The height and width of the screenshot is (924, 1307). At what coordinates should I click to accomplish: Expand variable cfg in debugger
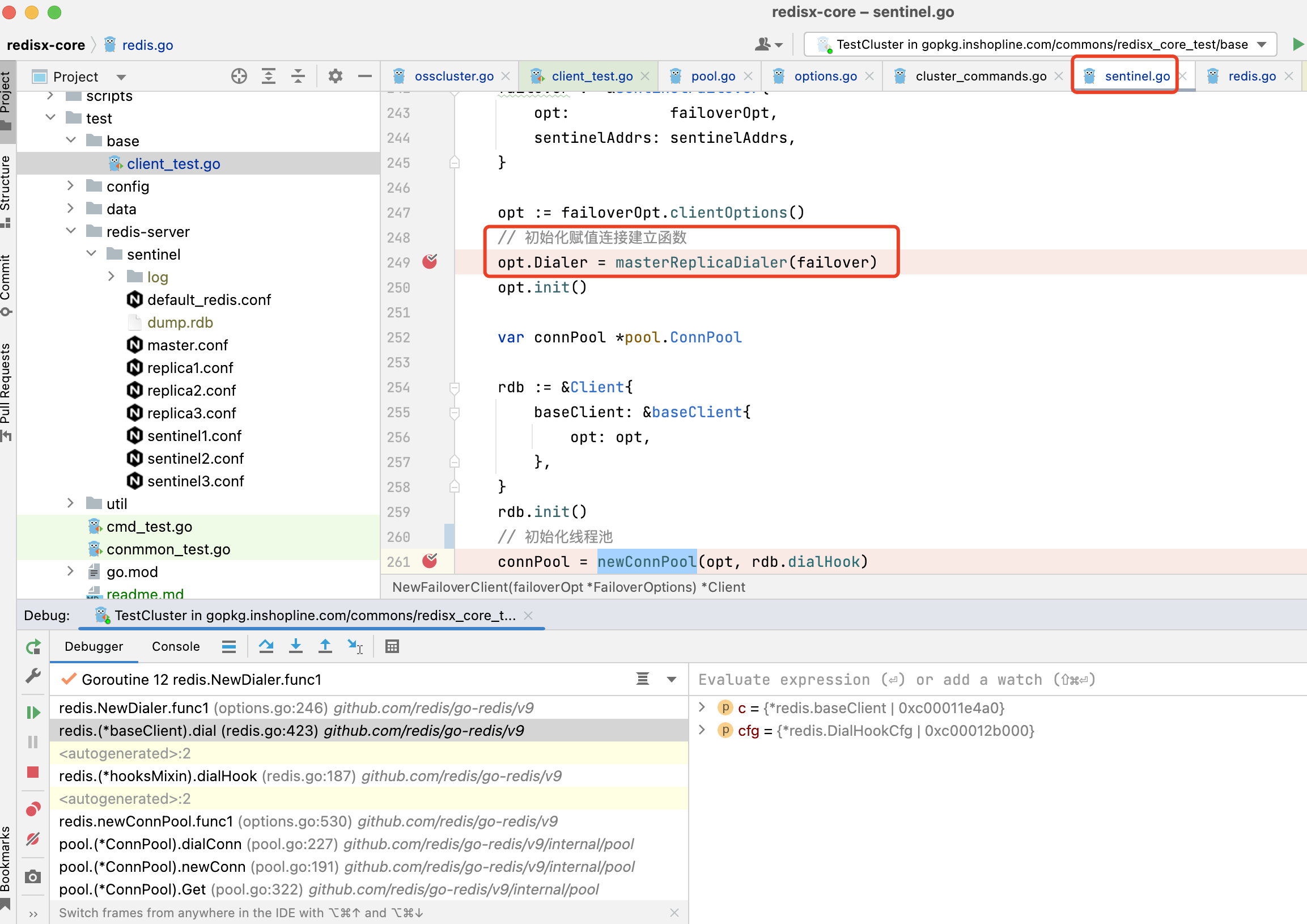pyautogui.click(x=702, y=731)
